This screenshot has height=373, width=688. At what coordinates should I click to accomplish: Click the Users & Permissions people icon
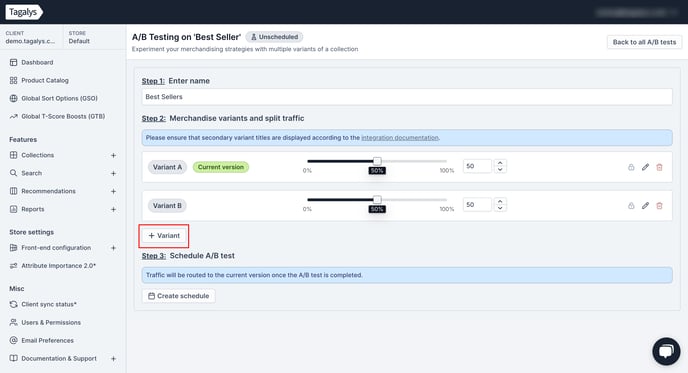pos(14,323)
